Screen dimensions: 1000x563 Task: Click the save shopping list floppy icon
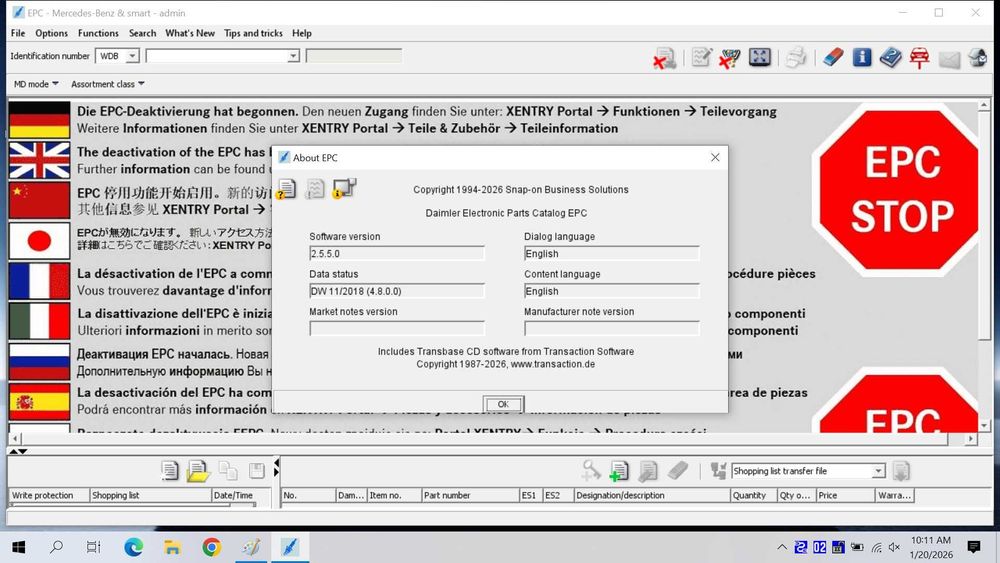[256, 471]
